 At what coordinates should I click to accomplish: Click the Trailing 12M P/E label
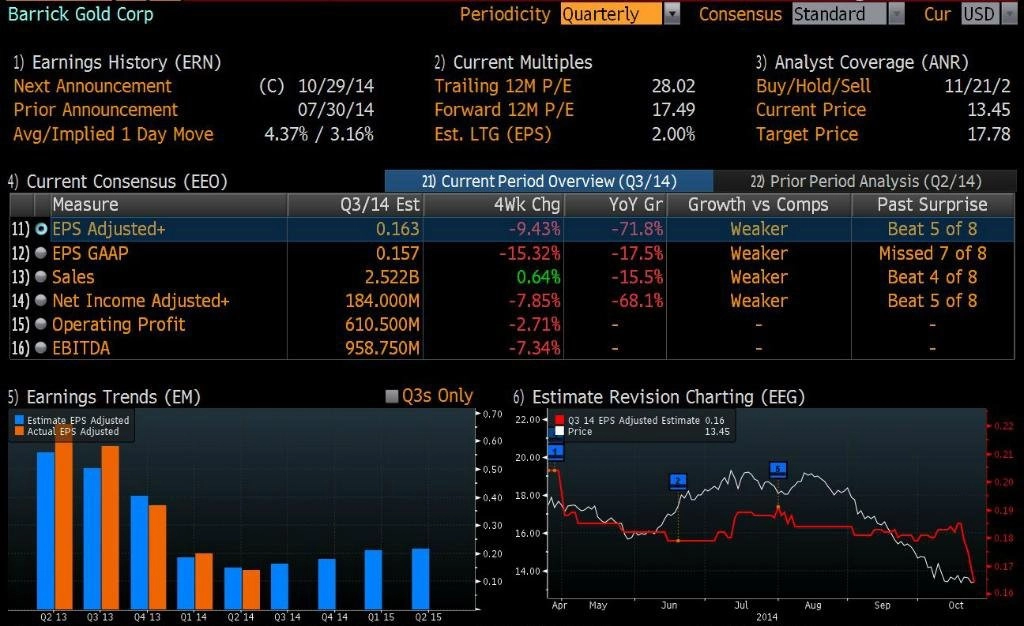tap(503, 86)
